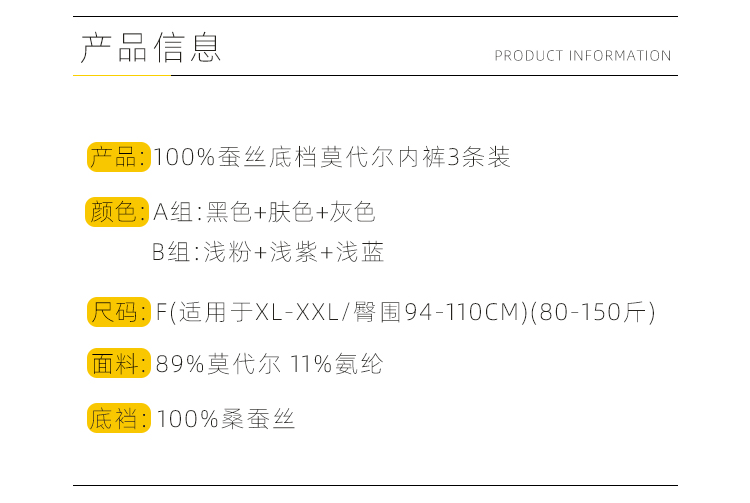Click the product name 100%蚕丝底档莫代尔内裤3条装
Image resolution: width=750 pixels, height=503 pixels.
click(333, 158)
